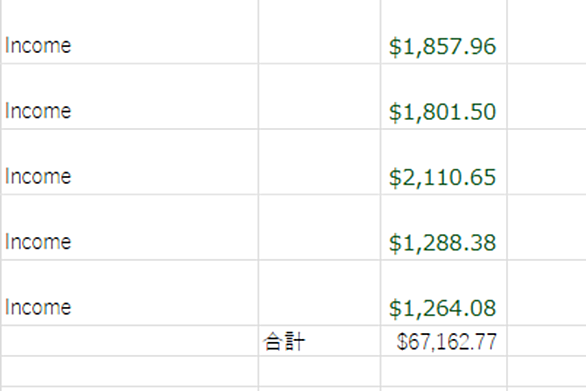Screen dimensions: 586x391
Task: Click empty cell left of $1,801.50
Action: point(319,96)
